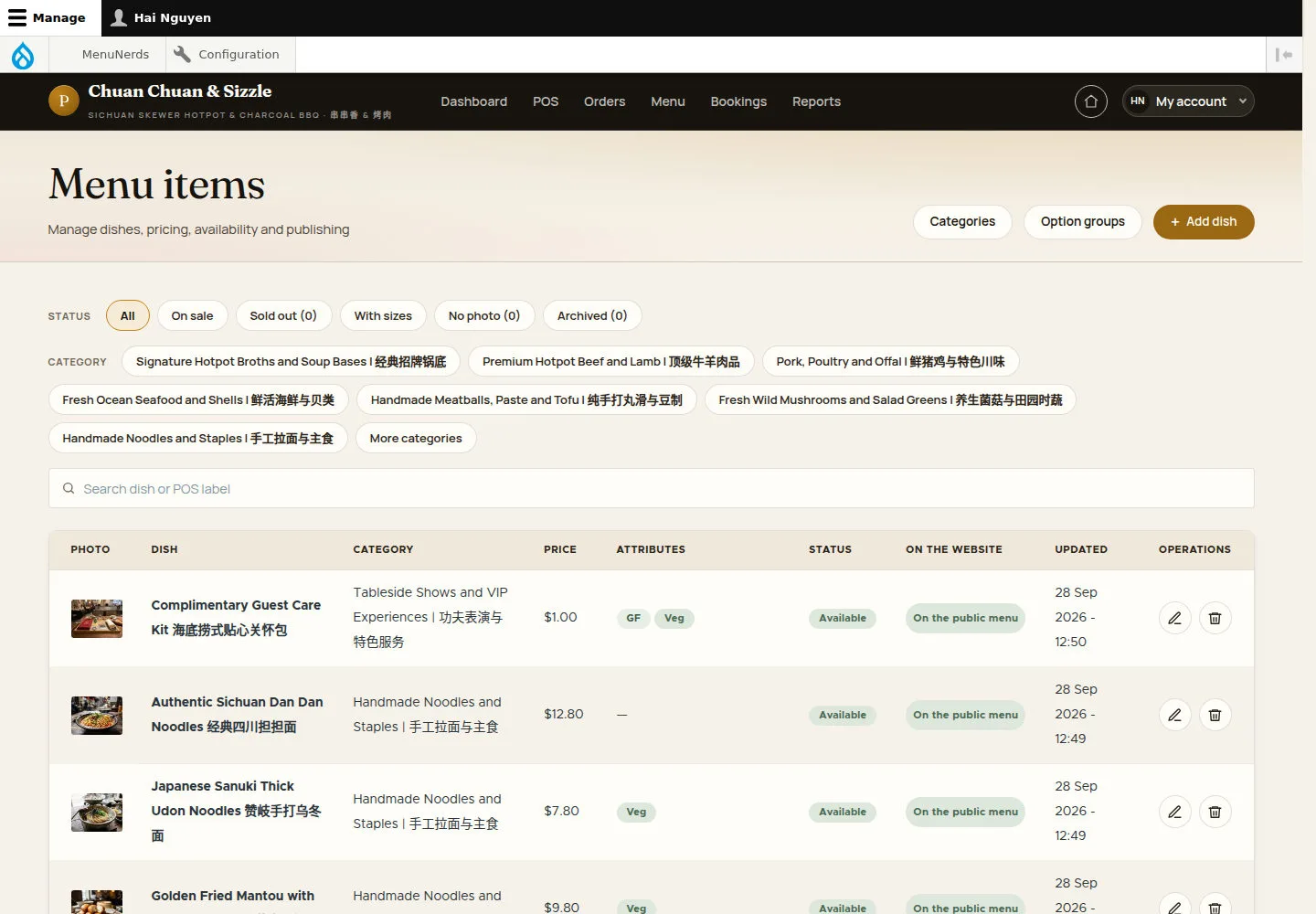1316x914 pixels.
Task: Click the Add dish button
Action: pos(1203,222)
